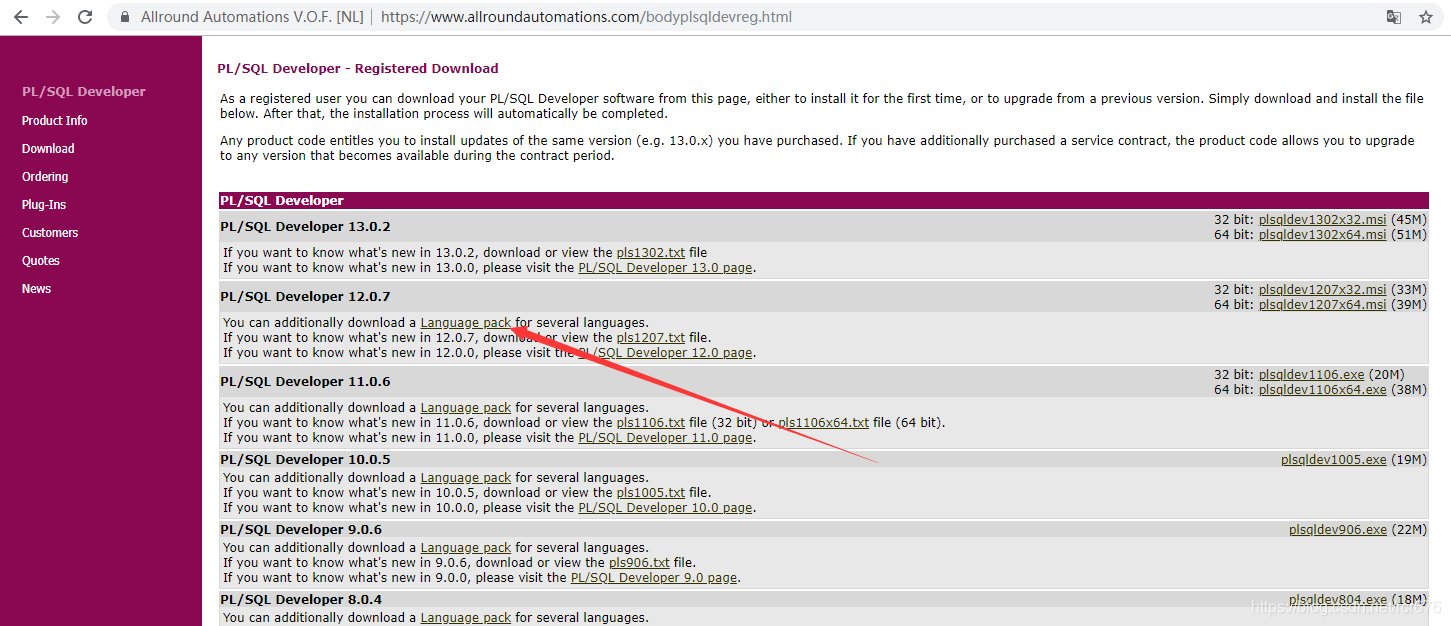Click the purple 'PL/SQL Developer' table header
The image size is (1451, 626).
(824, 201)
